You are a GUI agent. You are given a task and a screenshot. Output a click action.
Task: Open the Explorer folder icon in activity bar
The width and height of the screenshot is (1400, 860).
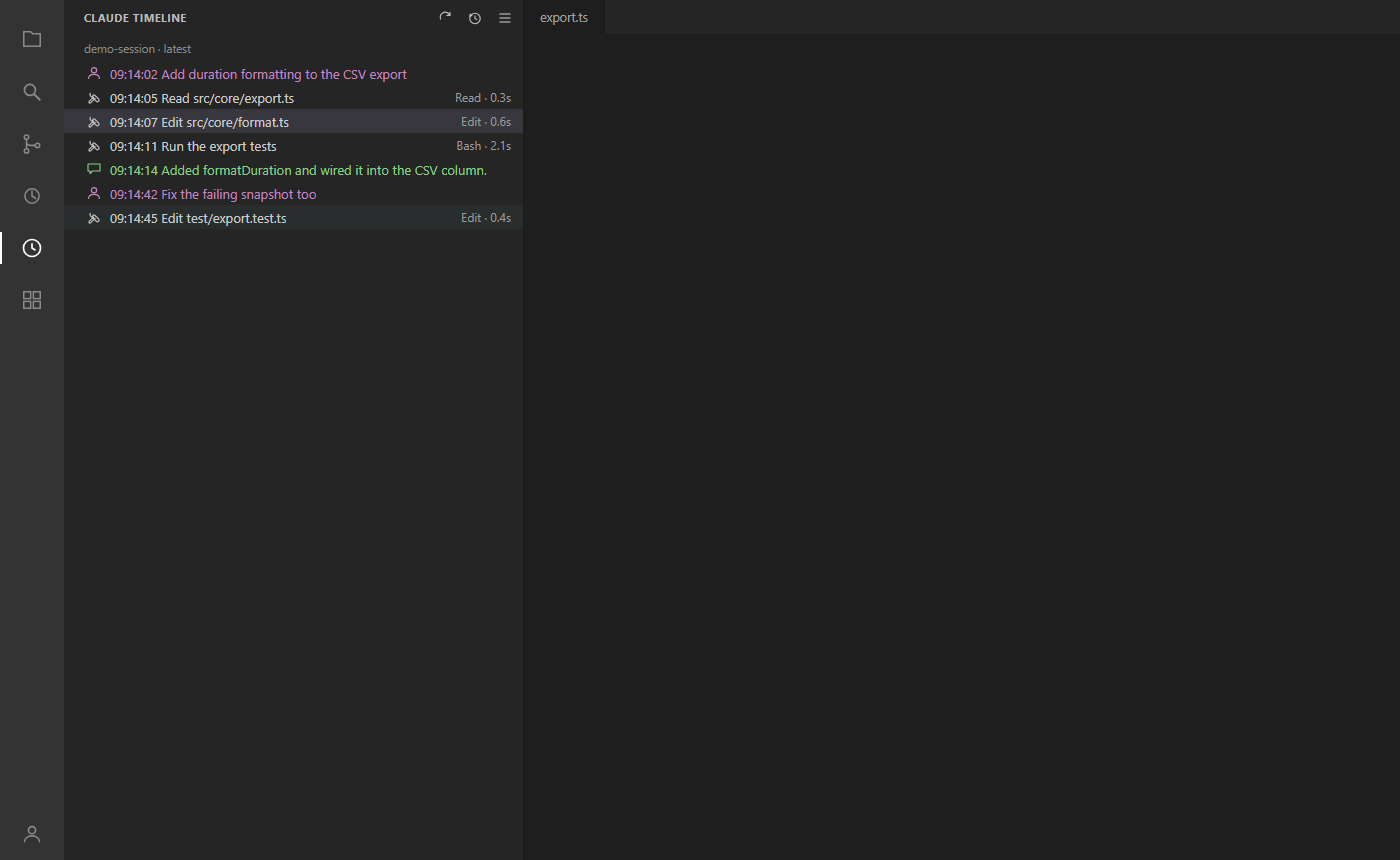32,40
